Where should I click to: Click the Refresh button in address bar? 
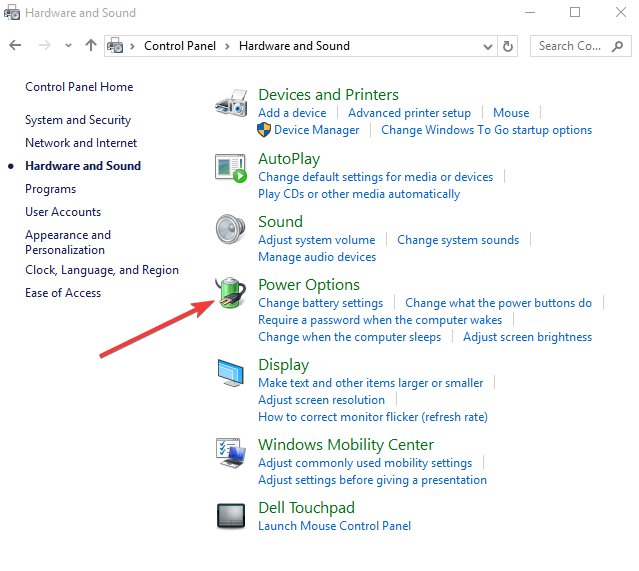tap(508, 46)
